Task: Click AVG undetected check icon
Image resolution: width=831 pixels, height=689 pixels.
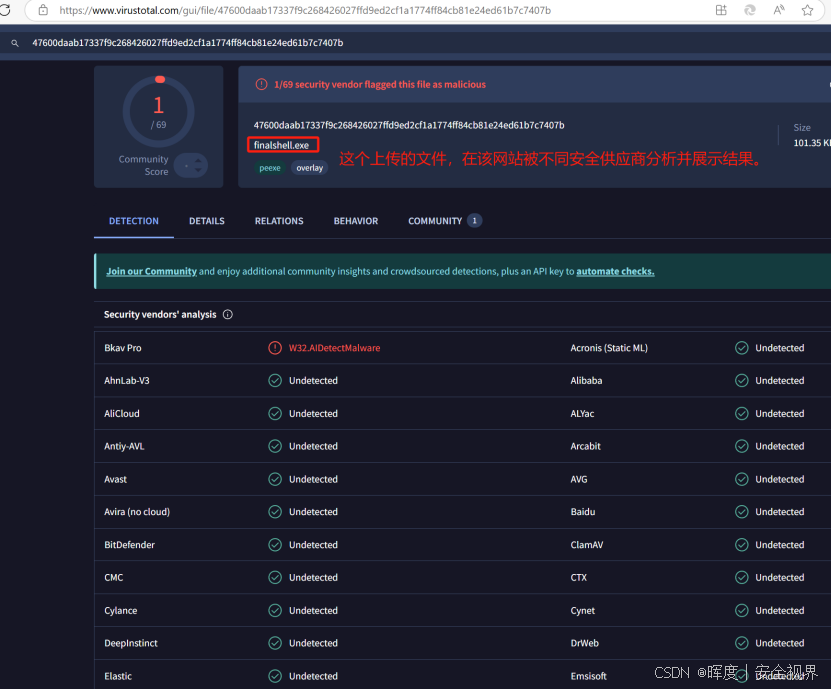Action: (742, 479)
